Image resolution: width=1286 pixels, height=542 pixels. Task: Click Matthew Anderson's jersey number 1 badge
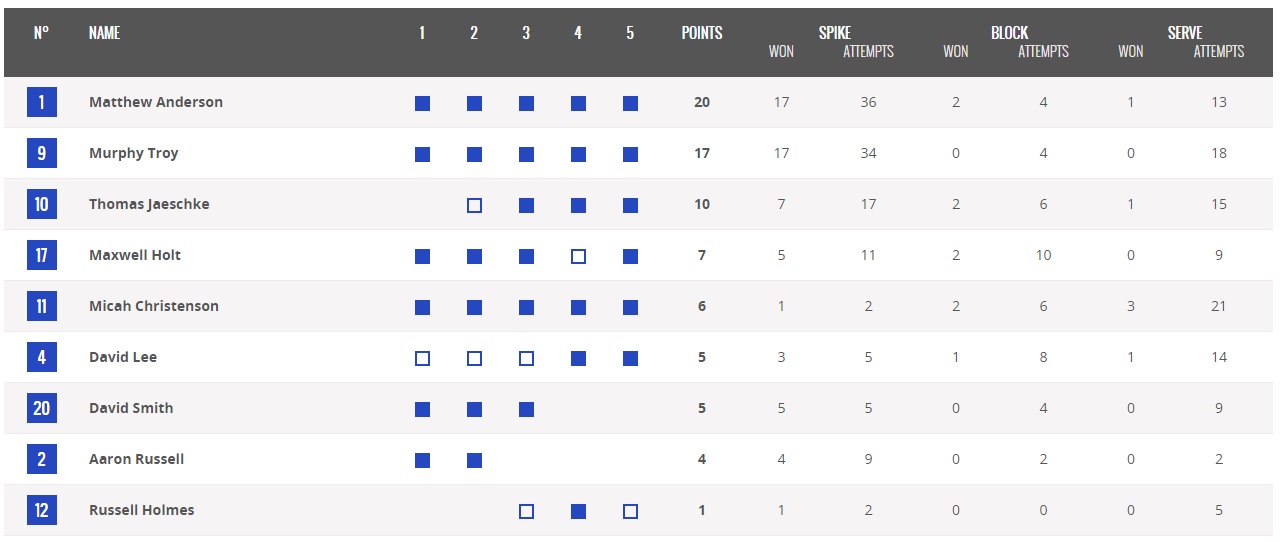[x=42, y=102]
